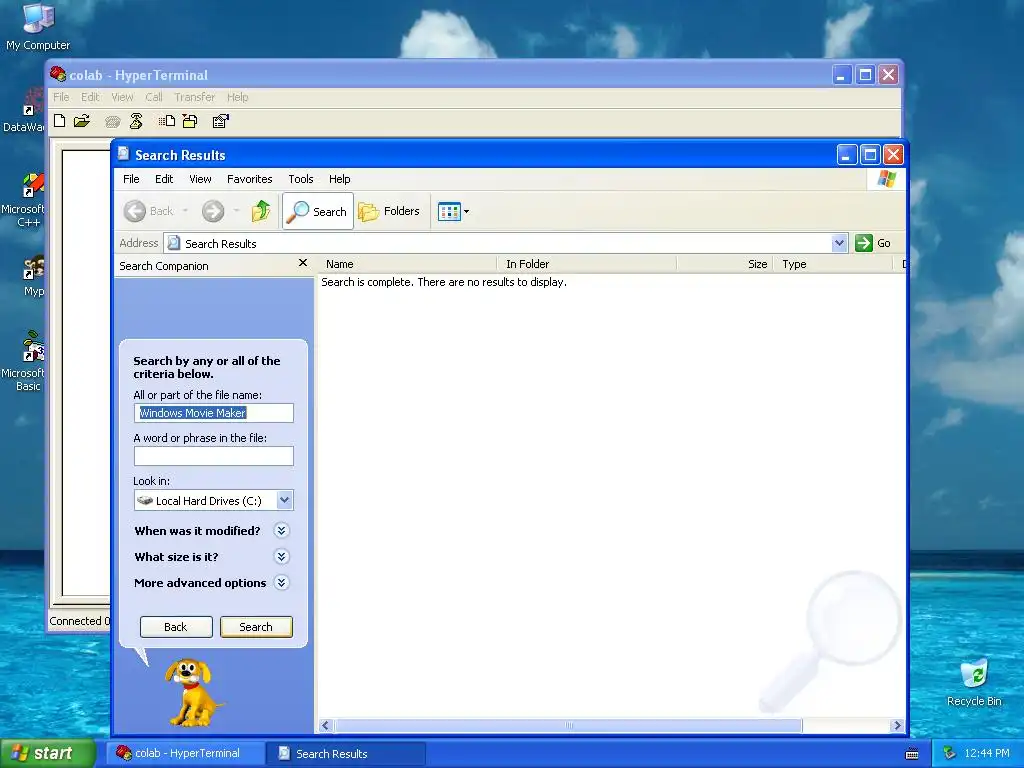1024x768 pixels.
Task: Open File menu in Search Results
Action: [131, 179]
